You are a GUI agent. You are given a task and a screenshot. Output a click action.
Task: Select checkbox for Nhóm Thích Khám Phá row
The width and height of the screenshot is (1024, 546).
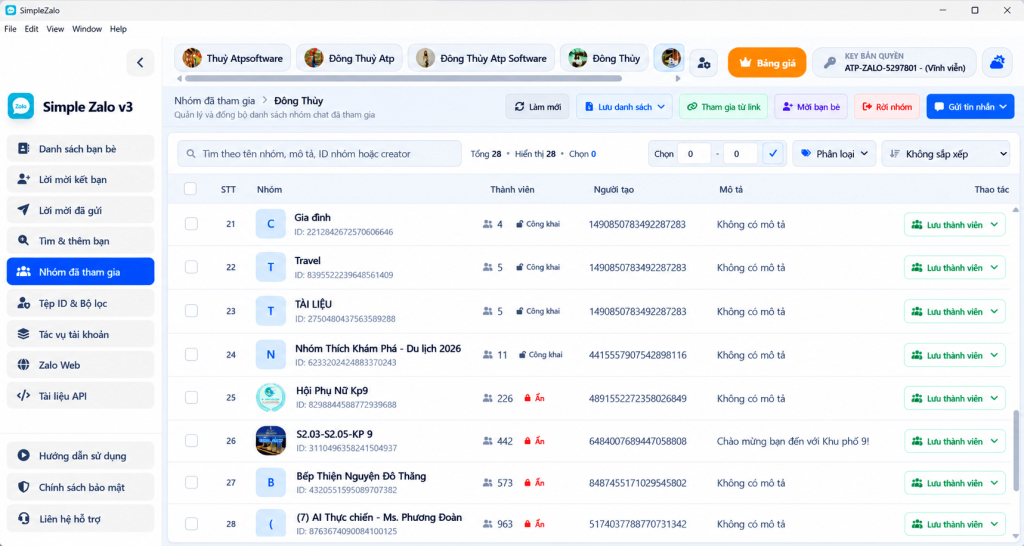tap(191, 355)
